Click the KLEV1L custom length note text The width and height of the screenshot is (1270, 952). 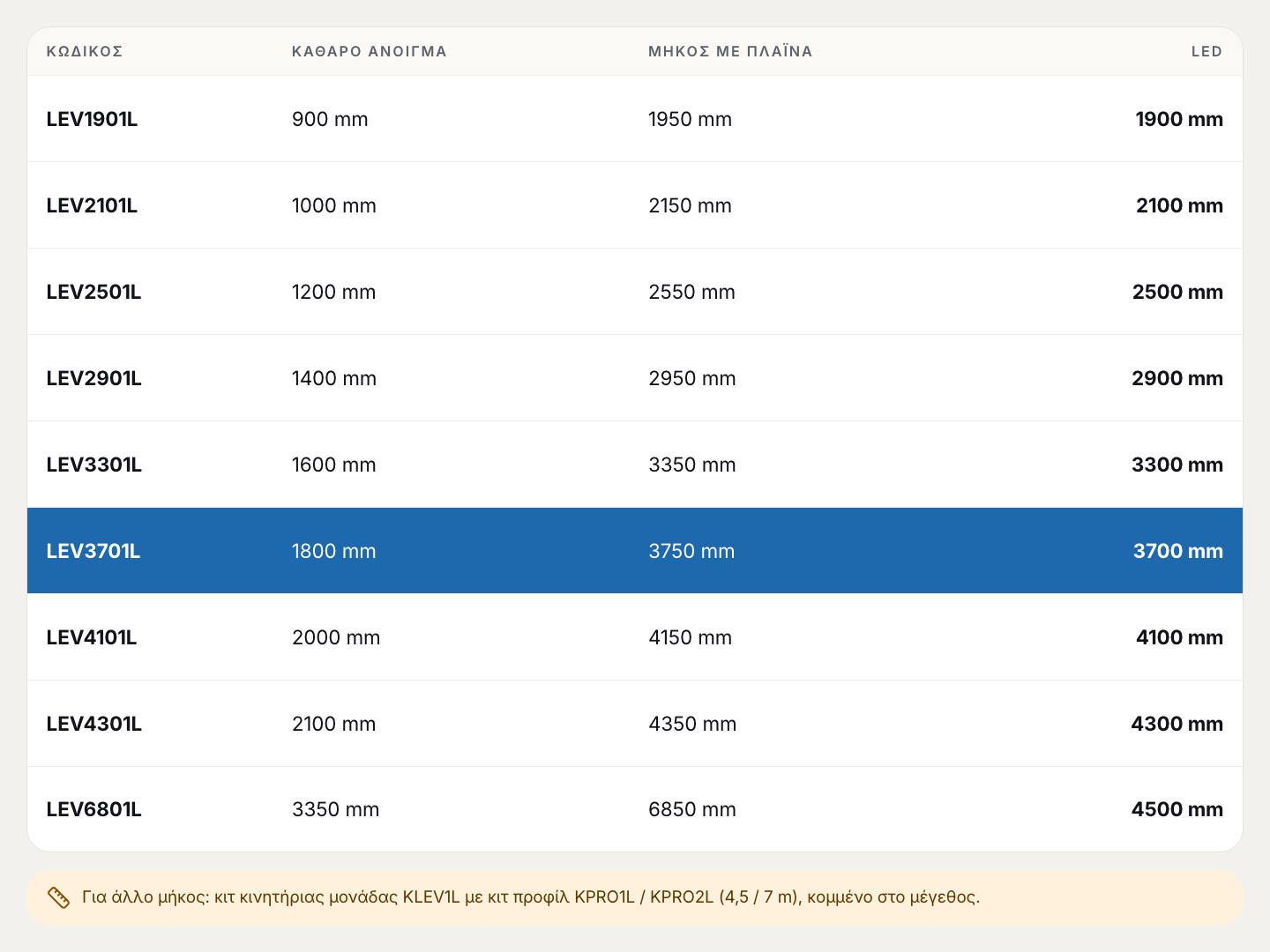click(x=531, y=897)
